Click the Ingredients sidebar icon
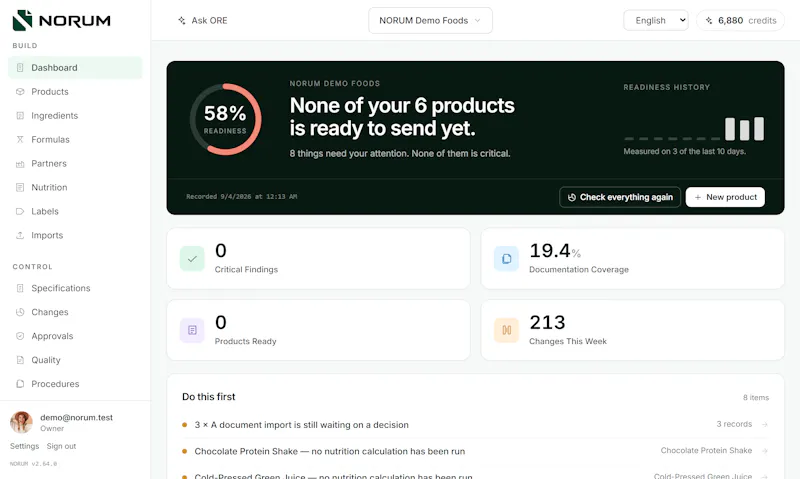Screen dimensions: 800x479 click(20, 115)
